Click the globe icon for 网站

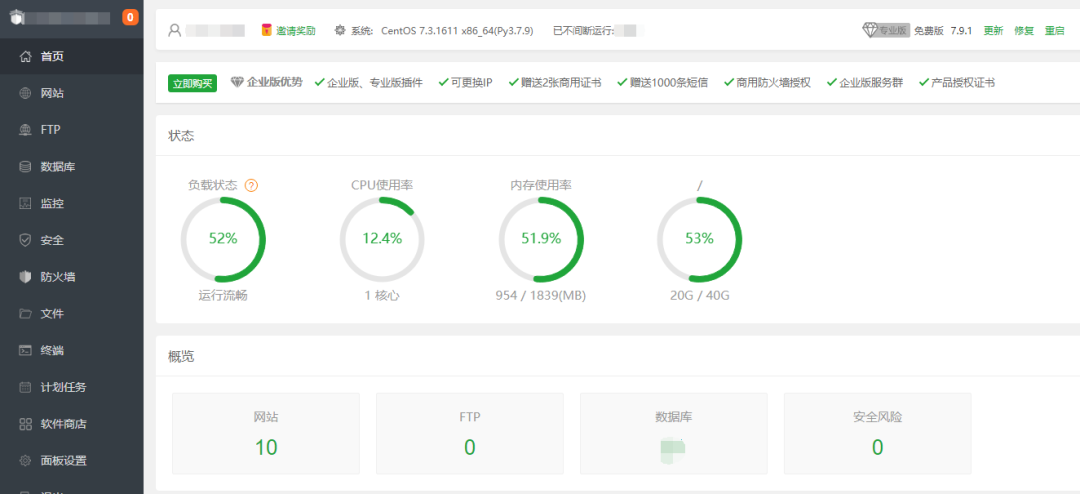coord(26,93)
